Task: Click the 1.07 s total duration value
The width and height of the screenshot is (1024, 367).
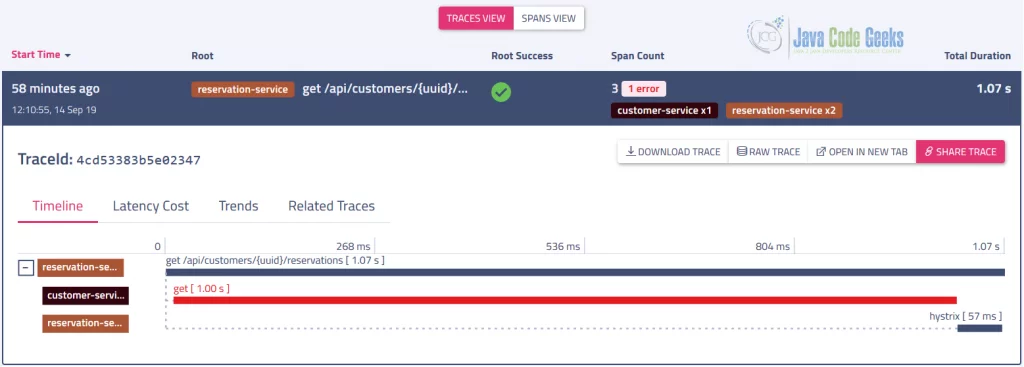Action: click(994, 89)
